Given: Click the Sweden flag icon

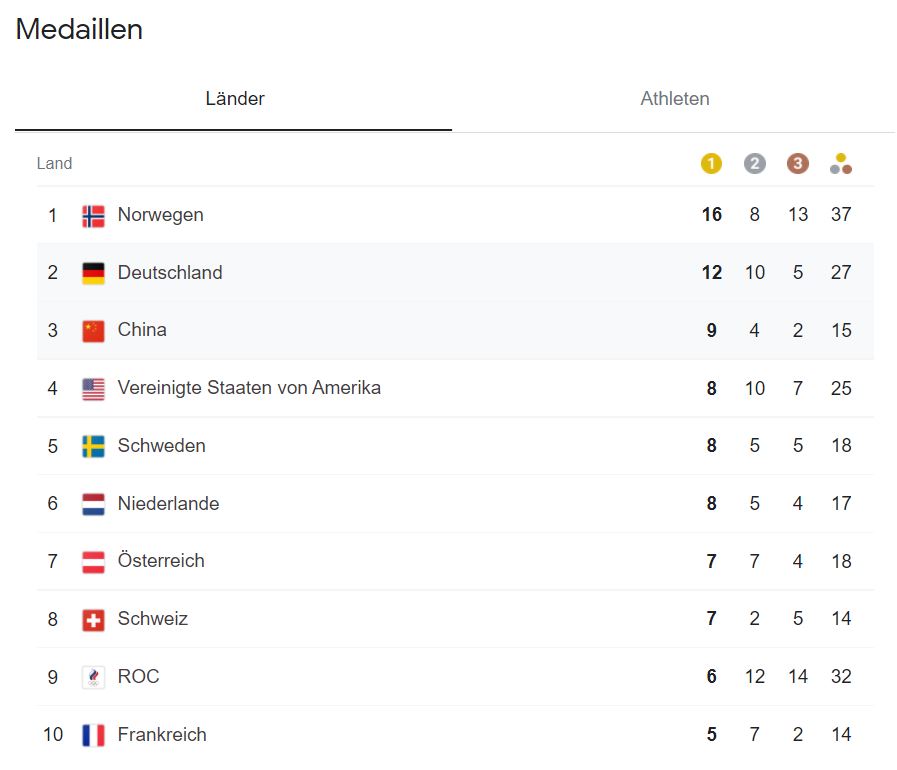Looking at the screenshot, I should (93, 446).
